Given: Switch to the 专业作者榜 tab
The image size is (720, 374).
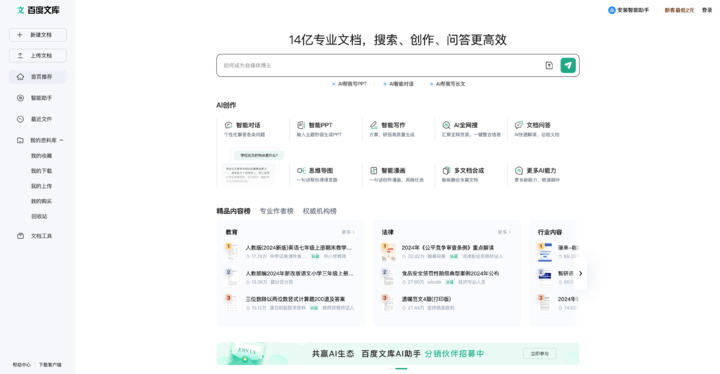Looking at the screenshot, I should coord(276,211).
